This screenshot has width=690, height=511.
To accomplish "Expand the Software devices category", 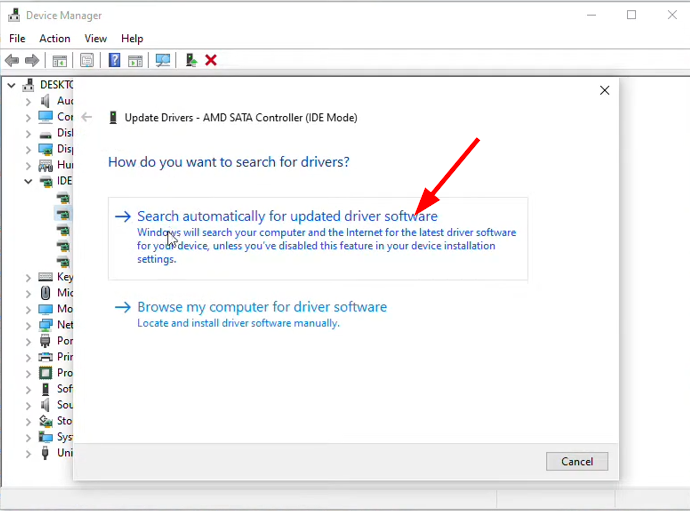I will [28, 389].
